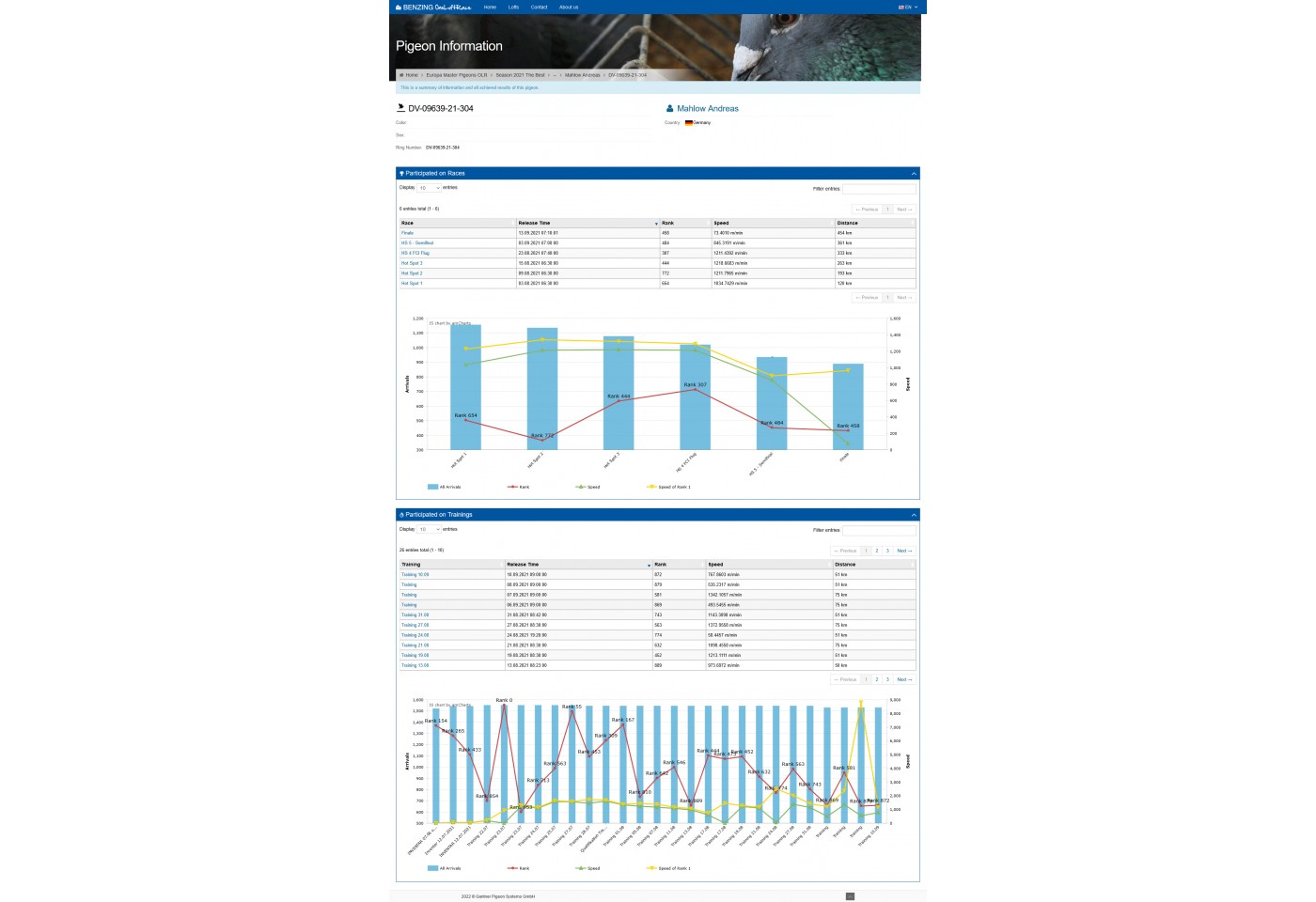Open Contact in the top navigation bar
Screen dimensions: 1316x902
(x=539, y=7)
